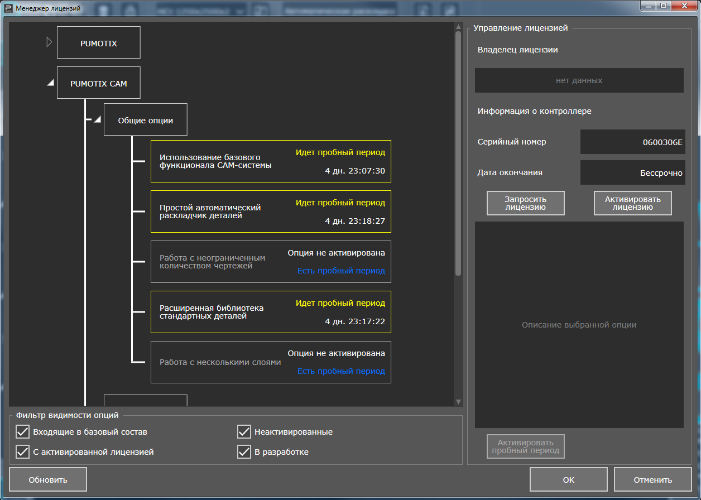This screenshot has height=500, width=701.
Task: Toggle С активированной лицензией checkbox
Action: coord(22,452)
